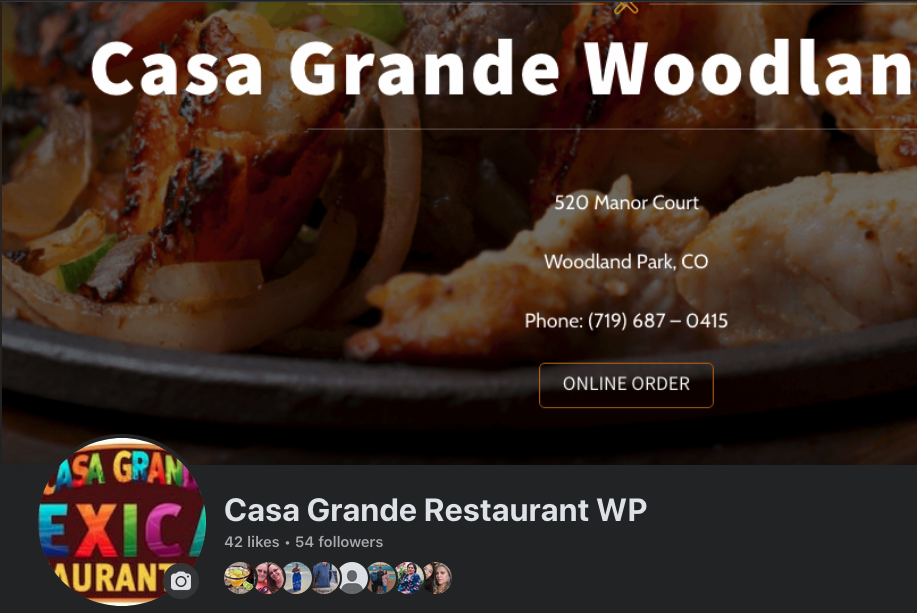
Task: Open the Casa Grande Mexican Restaurant profile picture
Action: [x=122, y=521]
